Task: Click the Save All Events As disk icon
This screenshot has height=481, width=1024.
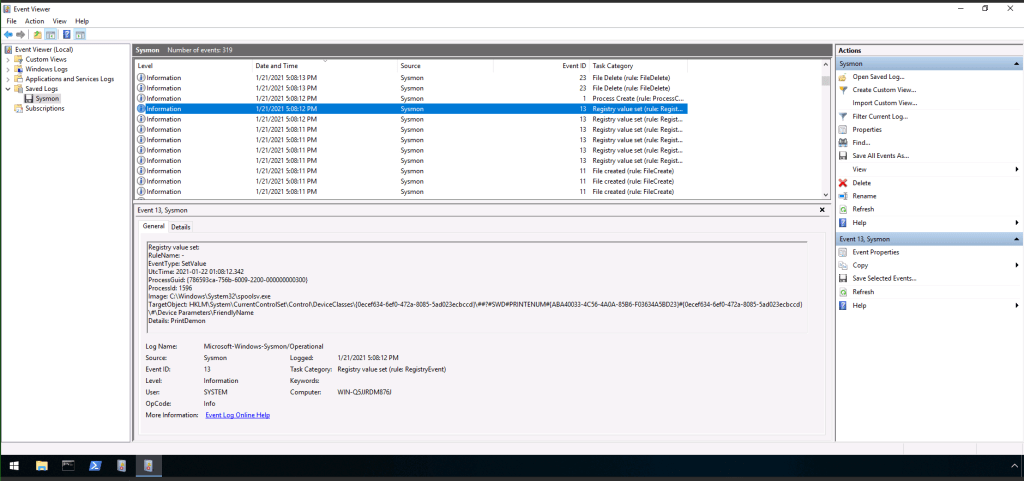Action: coord(843,155)
